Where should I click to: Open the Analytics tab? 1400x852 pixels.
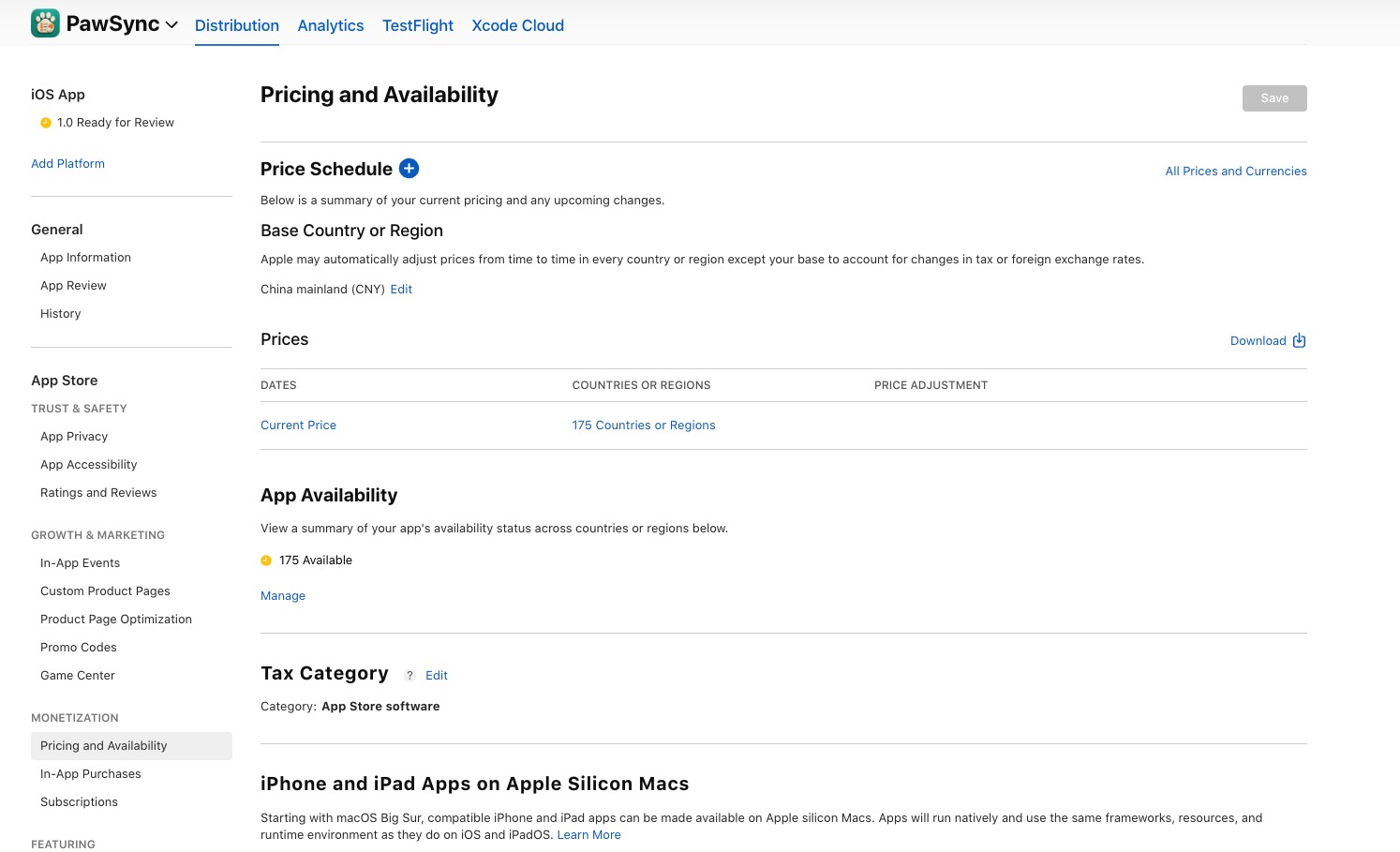point(331,25)
